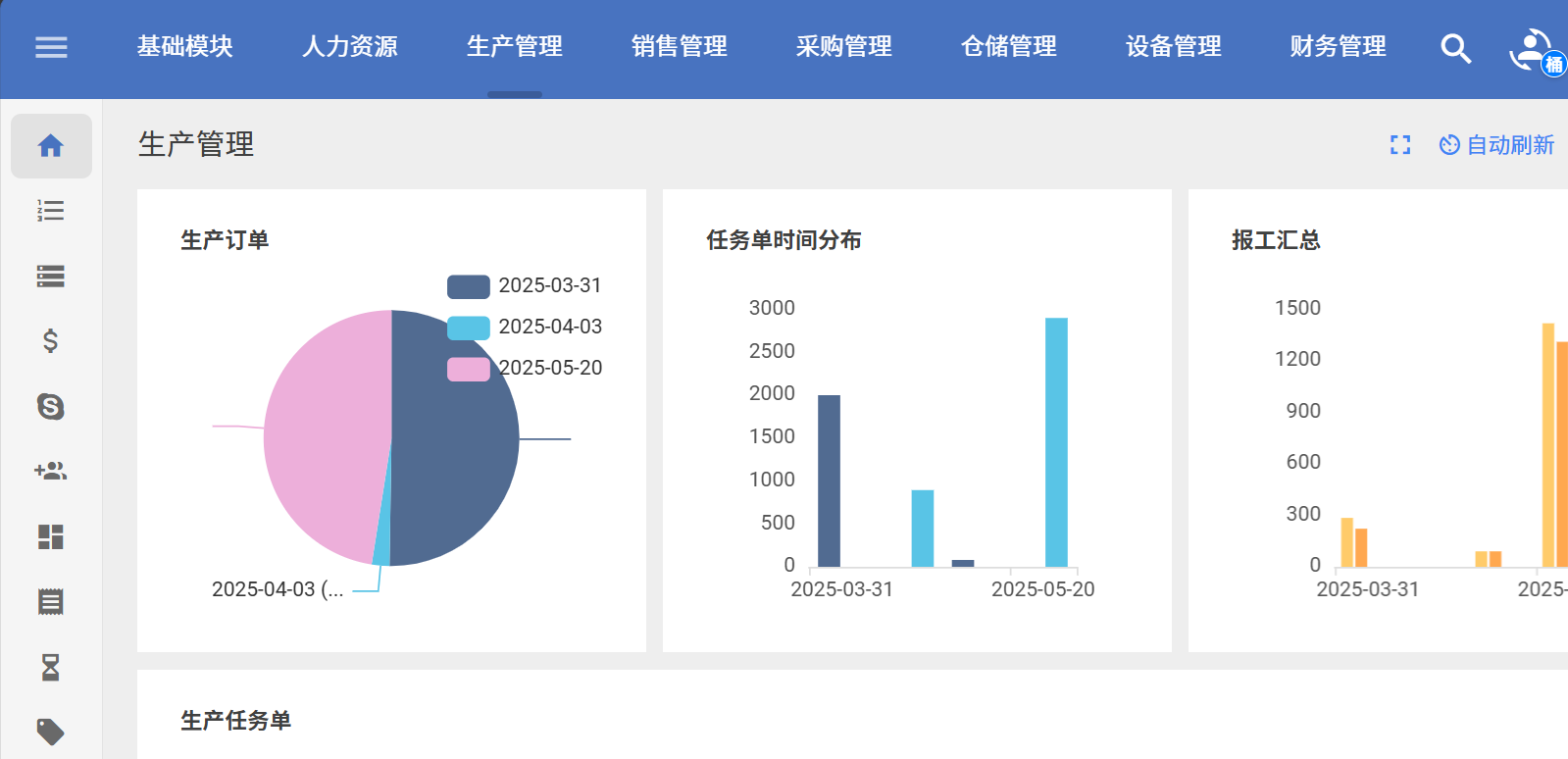Go to the home icon in the sidebar
This screenshot has height=759, width=1568.
[x=51, y=146]
